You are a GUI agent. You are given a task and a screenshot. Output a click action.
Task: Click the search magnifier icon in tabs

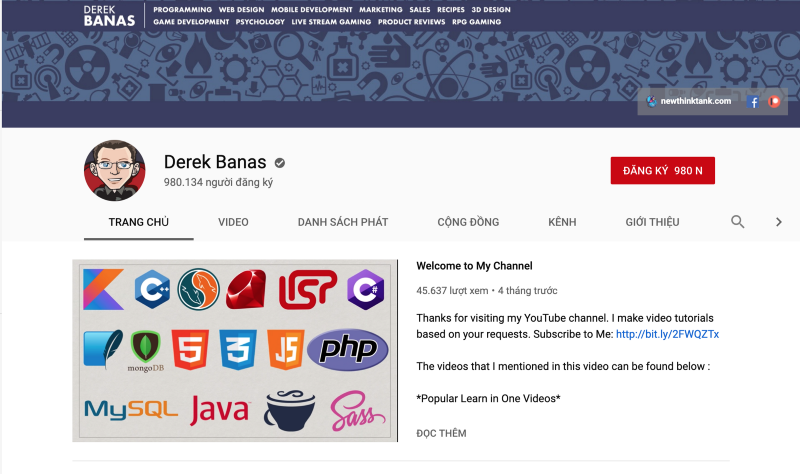[x=737, y=222]
